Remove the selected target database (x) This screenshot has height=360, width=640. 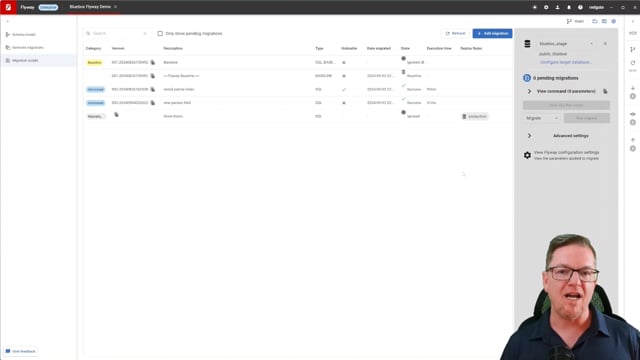tap(605, 44)
